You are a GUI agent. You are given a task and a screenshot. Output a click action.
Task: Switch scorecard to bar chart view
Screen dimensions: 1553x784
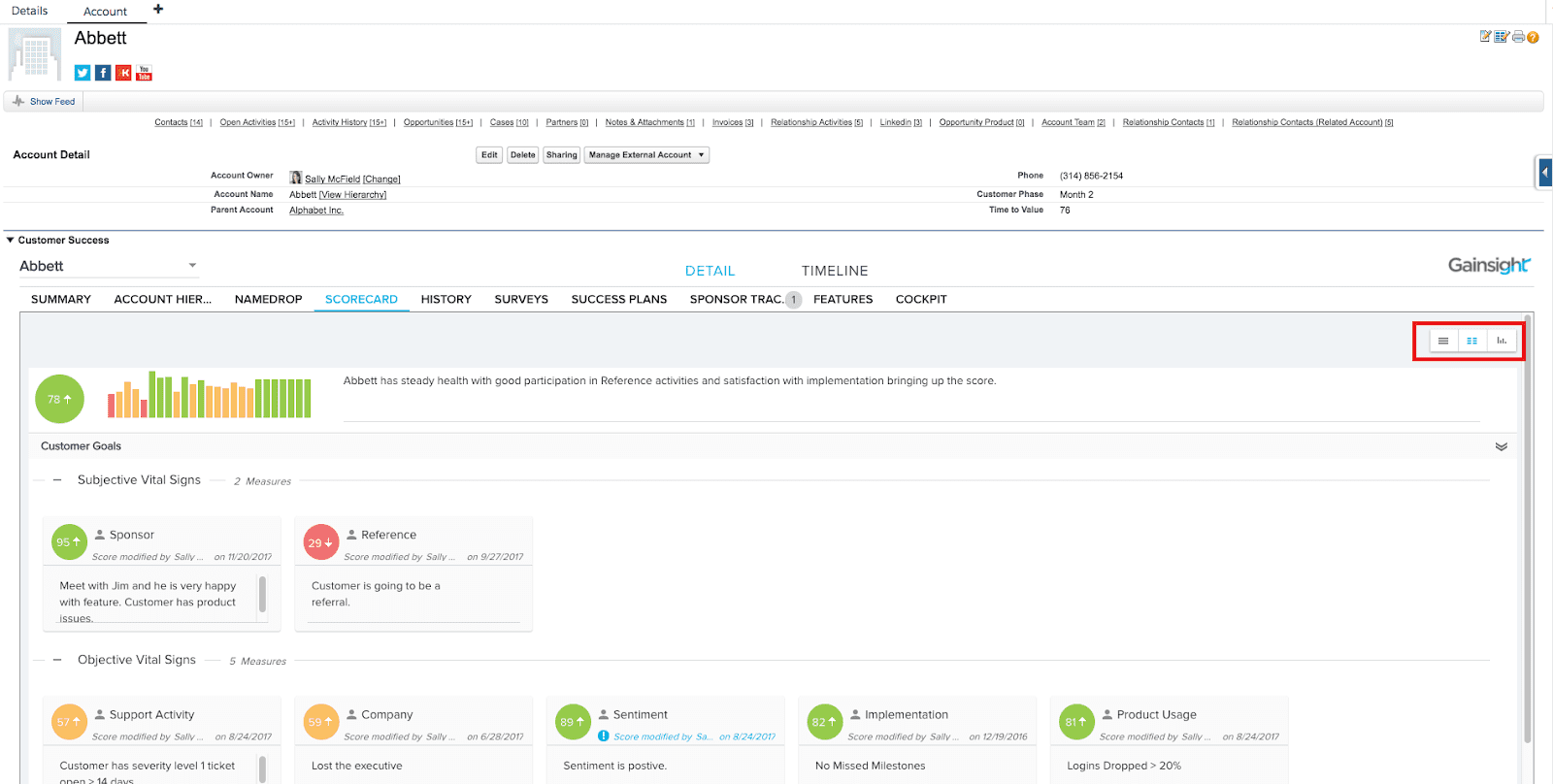(x=1502, y=341)
